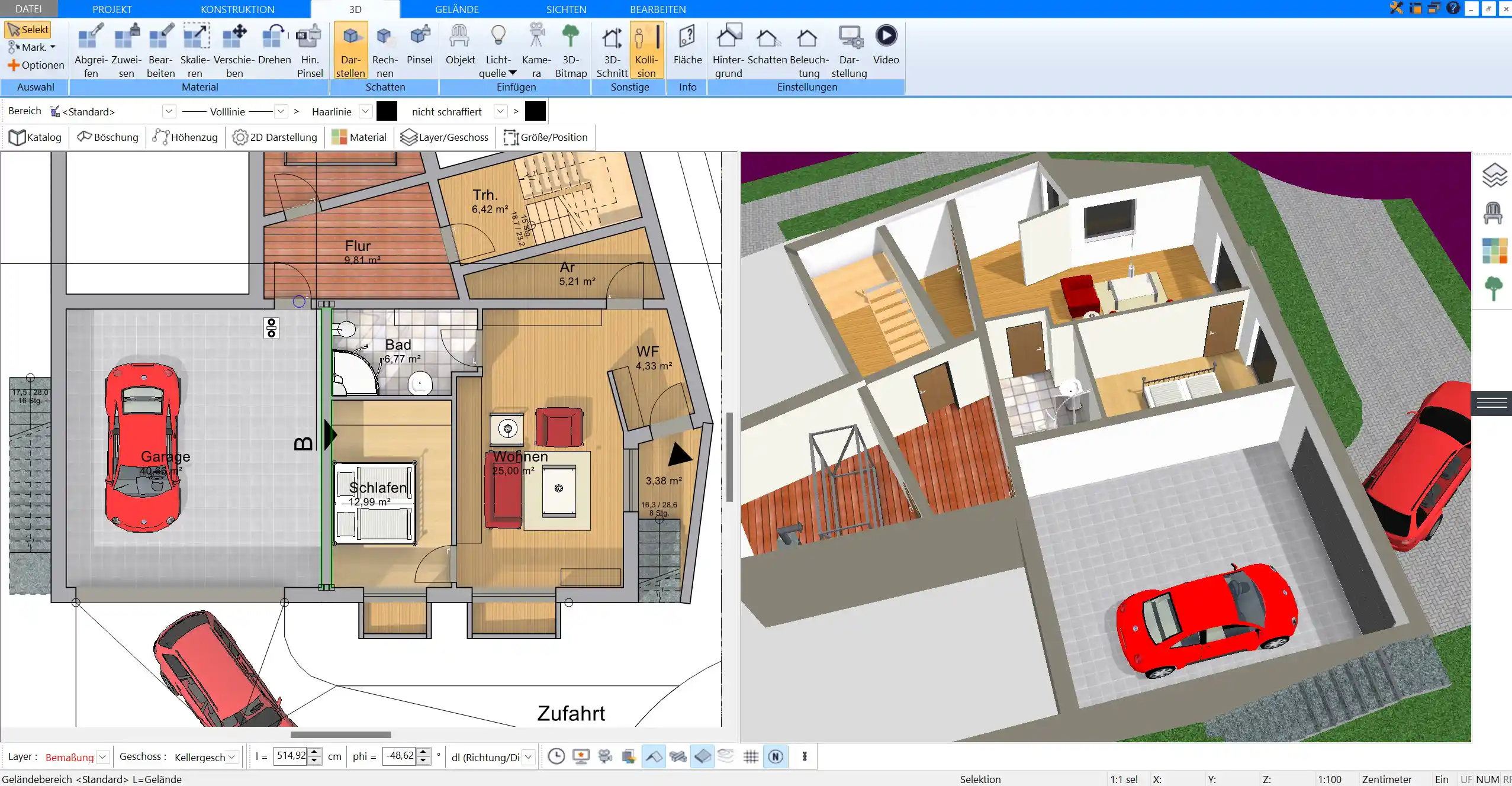Open the Layer Bemaßung dropdown
1512x786 pixels.
[x=103, y=757]
